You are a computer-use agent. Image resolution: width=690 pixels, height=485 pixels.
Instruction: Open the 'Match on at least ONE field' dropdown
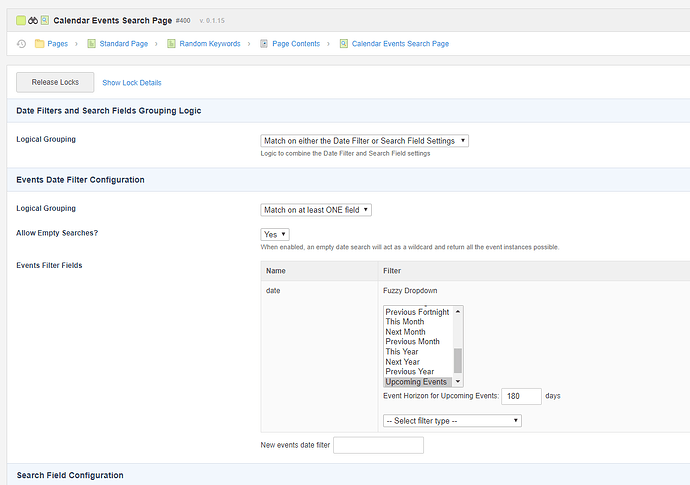pyautogui.click(x=316, y=210)
